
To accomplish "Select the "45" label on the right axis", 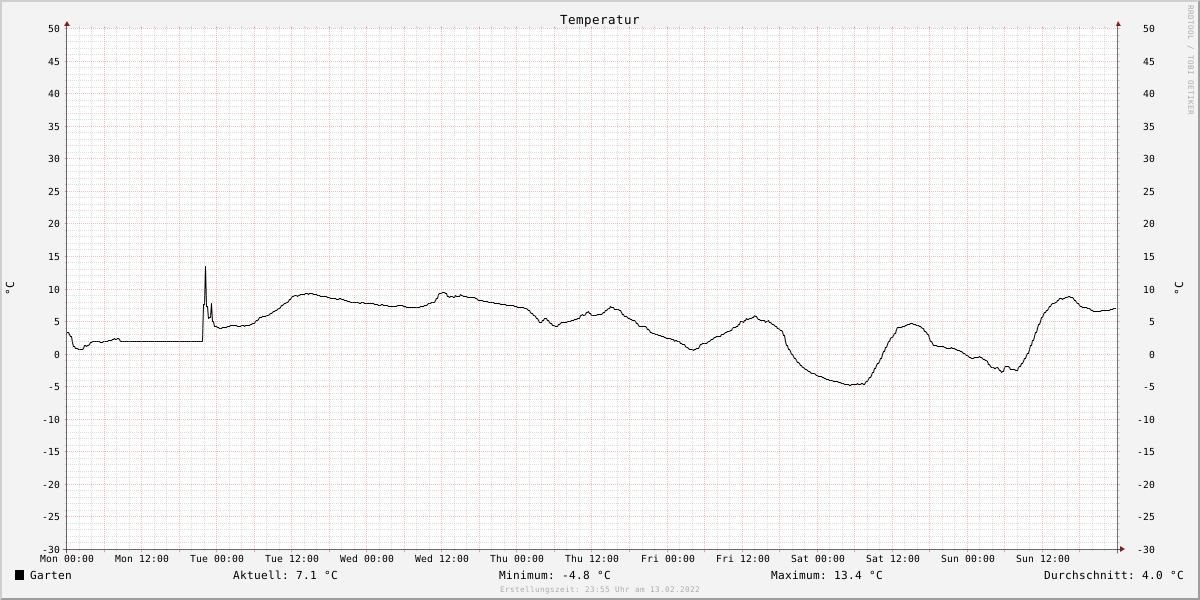I will [1149, 61].
